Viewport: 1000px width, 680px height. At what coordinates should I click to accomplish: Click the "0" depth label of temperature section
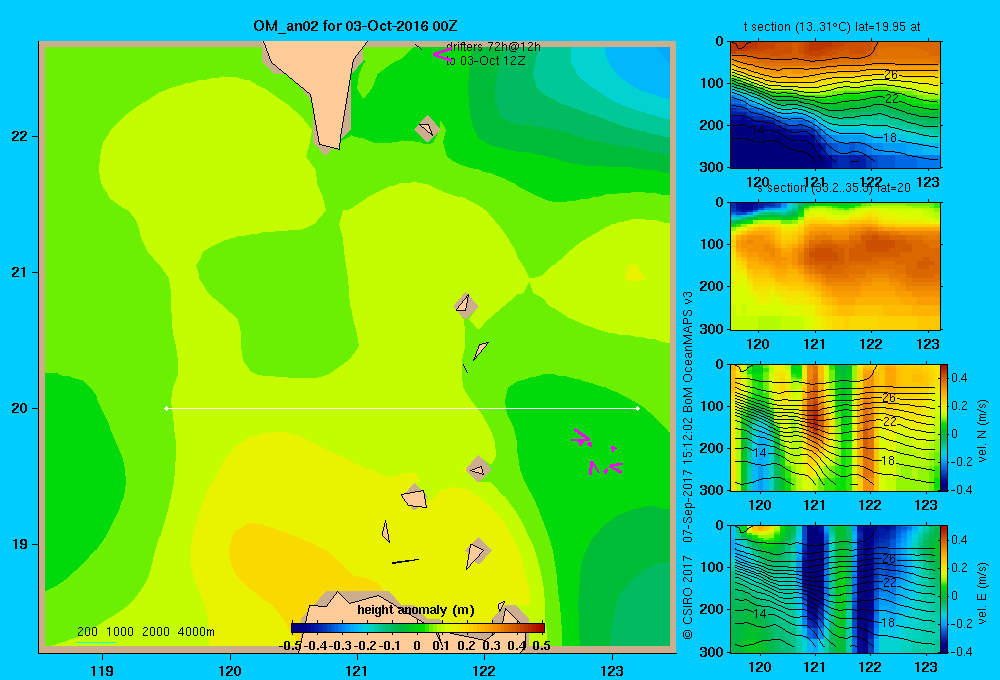tap(719, 41)
